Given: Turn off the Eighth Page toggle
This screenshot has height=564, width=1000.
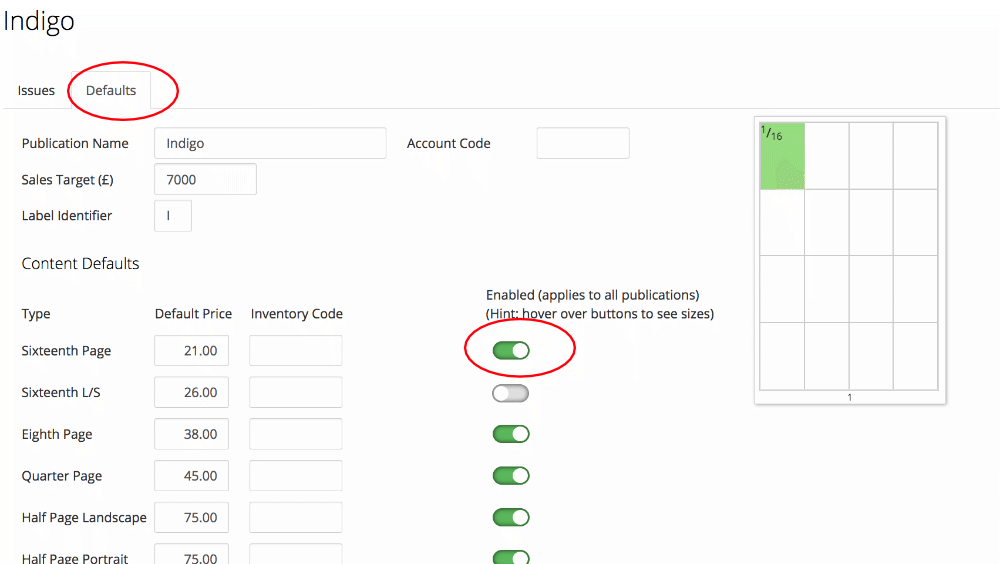Looking at the screenshot, I should [x=511, y=434].
